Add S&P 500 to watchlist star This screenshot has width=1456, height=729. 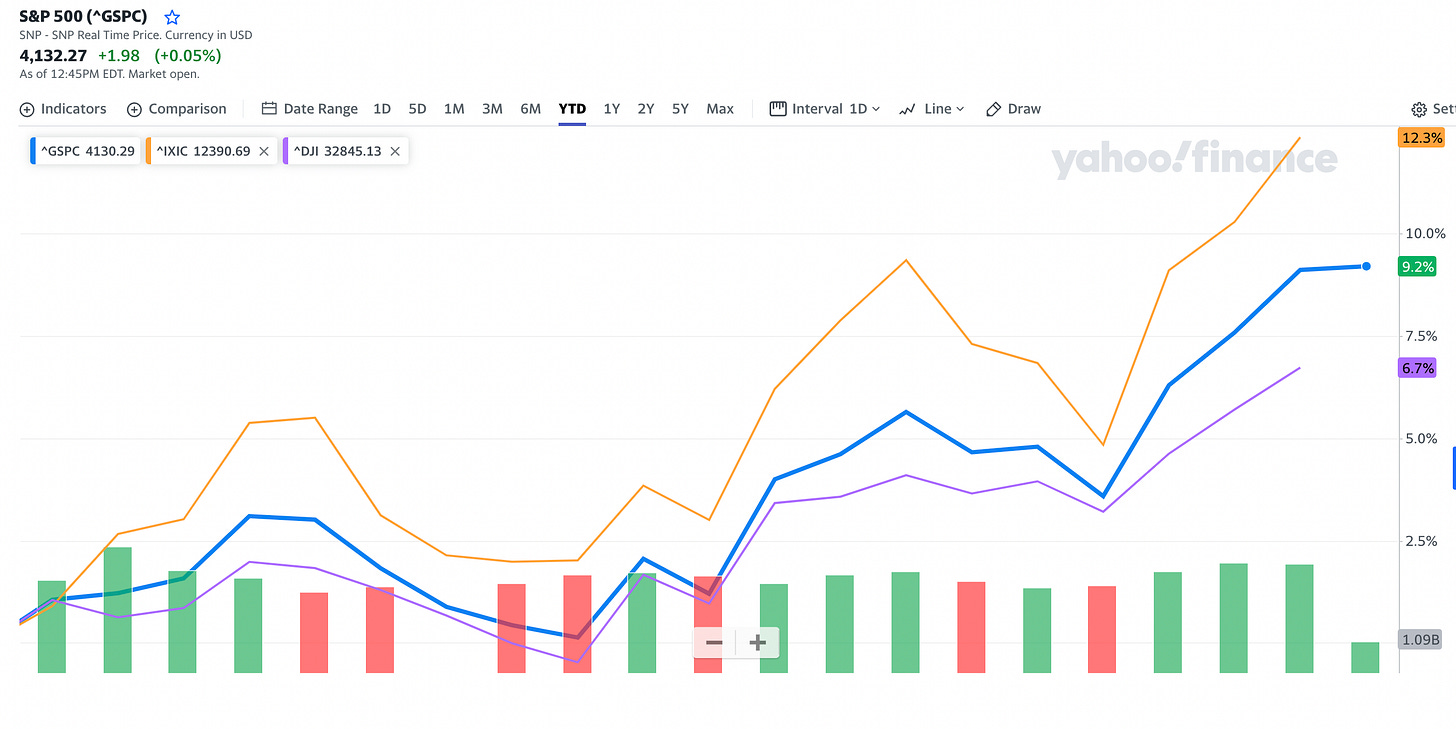[x=172, y=17]
